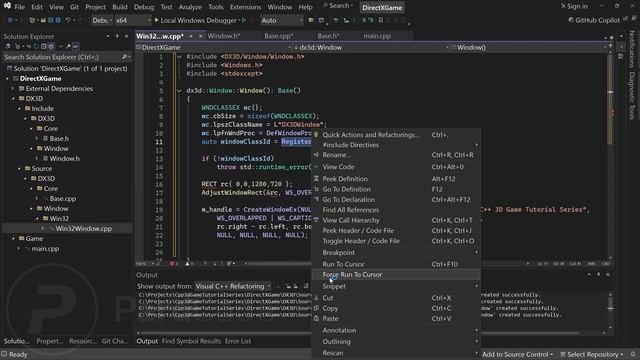This screenshot has width=640, height=360.
Task: Open Show output from Visual C++ Refactoring dropdown
Action: [233, 286]
